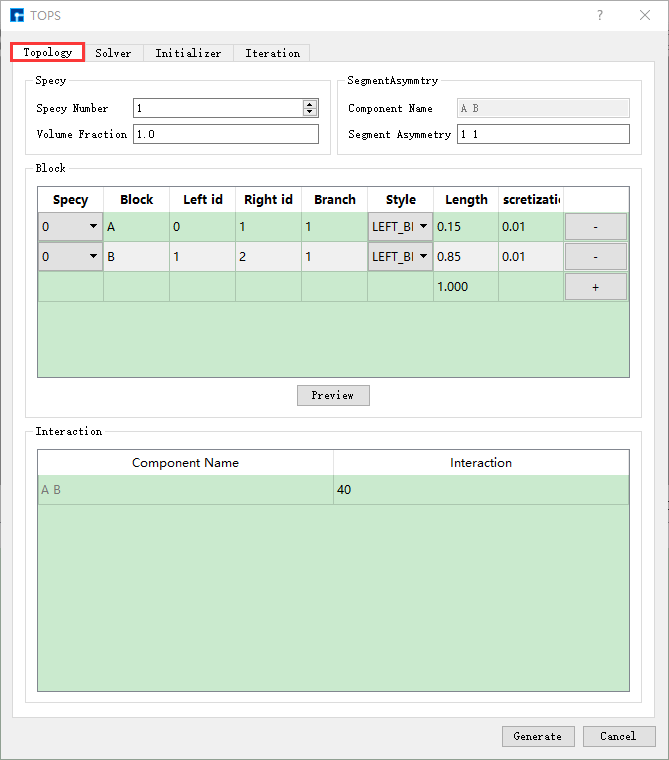Screen dimensions: 669x760
Task: Click the help question mark icon
Action: point(600,15)
